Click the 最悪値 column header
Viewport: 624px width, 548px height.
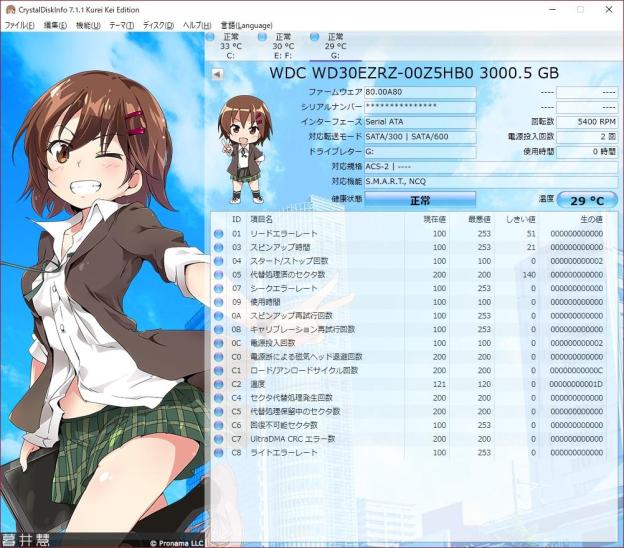click(479, 220)
